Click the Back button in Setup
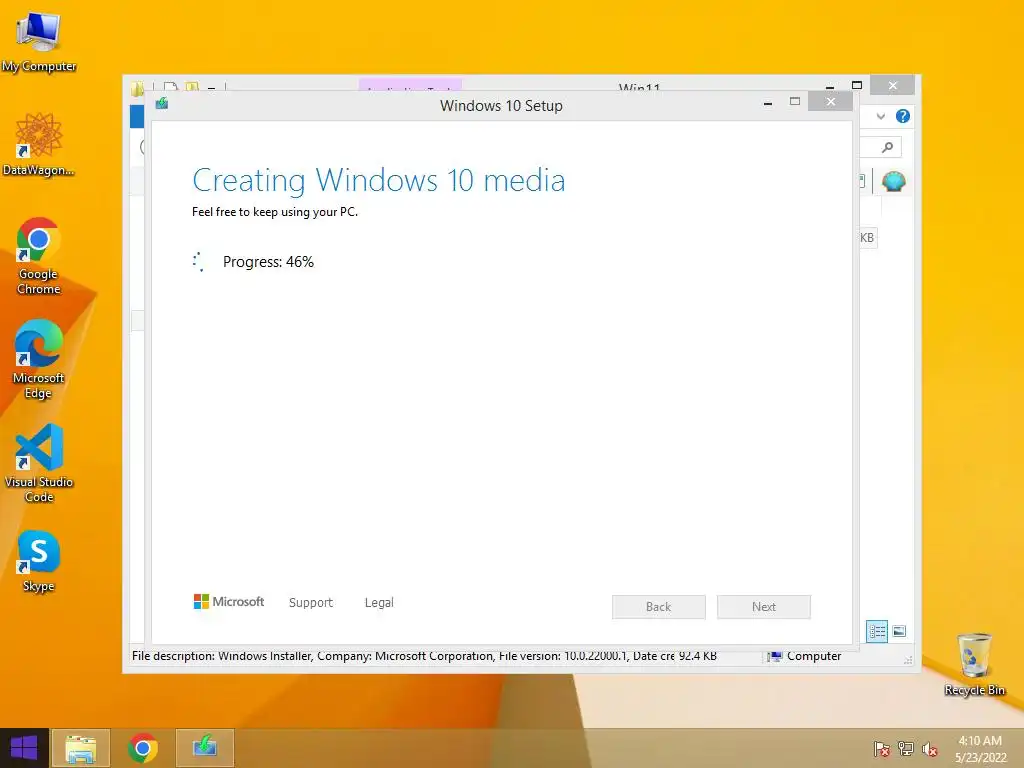The height and width of the screenshot is (768, 1024). pyautogui.click(x=658, y=607)
